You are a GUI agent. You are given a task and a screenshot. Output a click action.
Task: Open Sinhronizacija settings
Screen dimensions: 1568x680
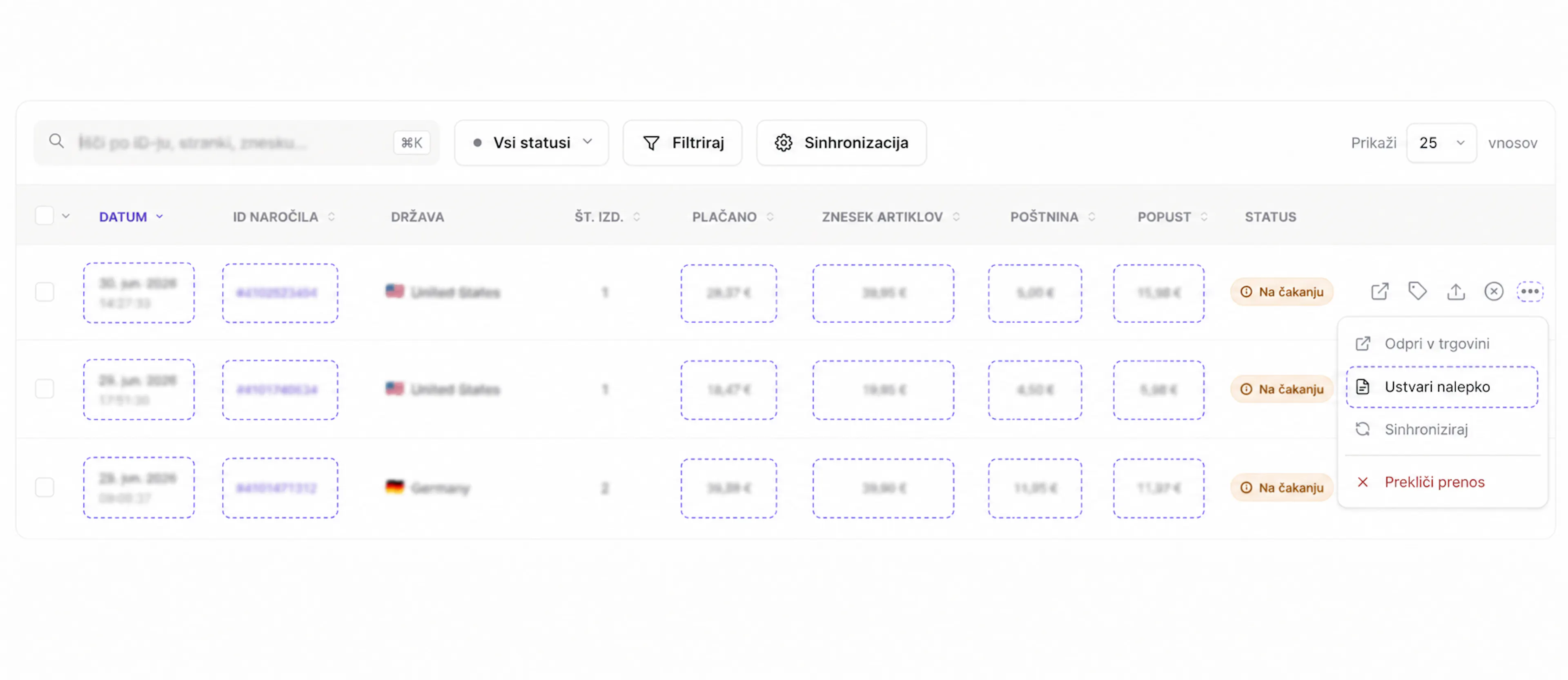pos(841,143)
